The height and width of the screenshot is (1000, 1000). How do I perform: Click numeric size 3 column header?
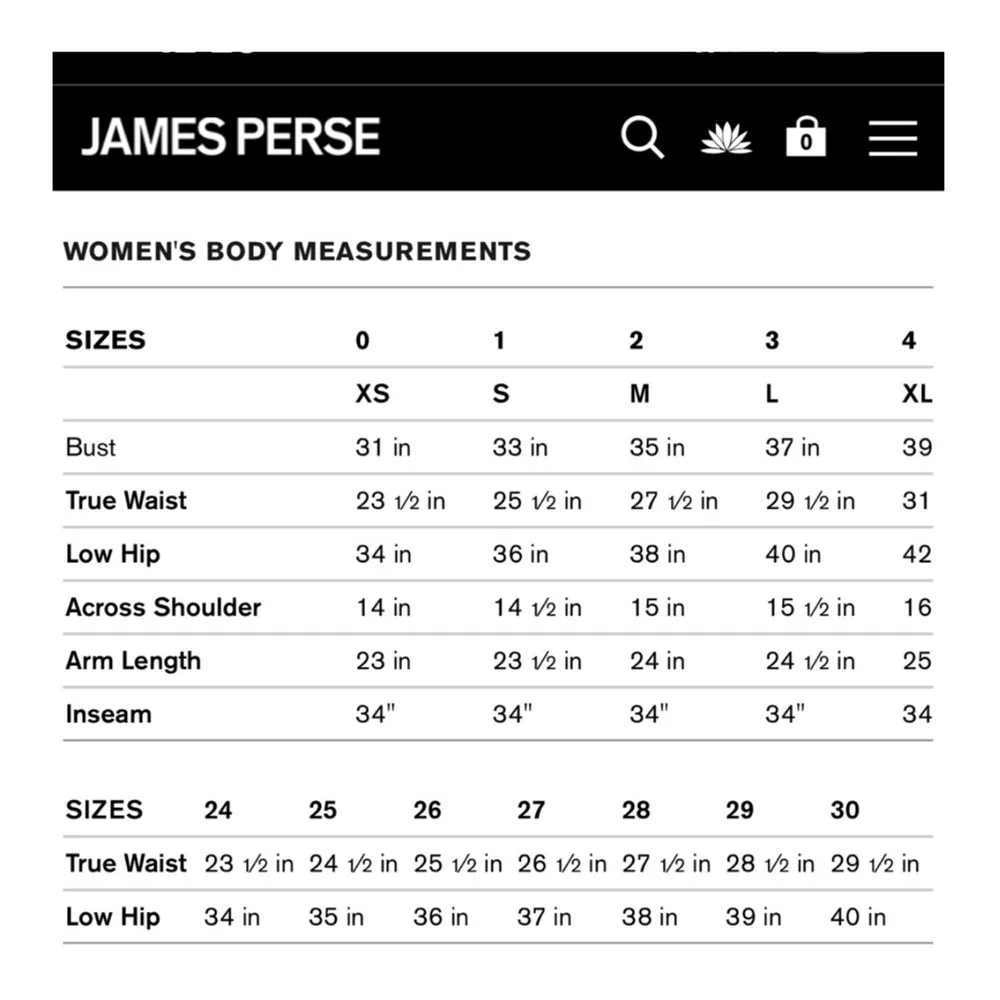(772, 341)
